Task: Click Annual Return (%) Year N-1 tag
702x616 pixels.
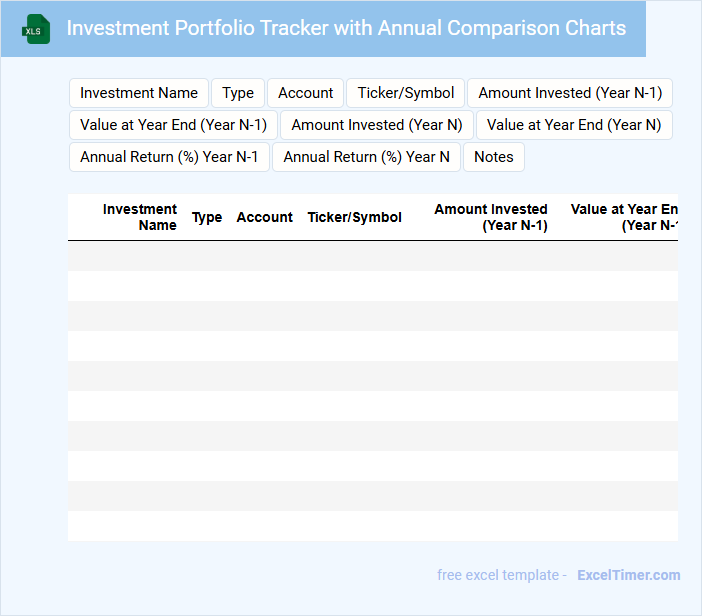Action: [169, 157]
